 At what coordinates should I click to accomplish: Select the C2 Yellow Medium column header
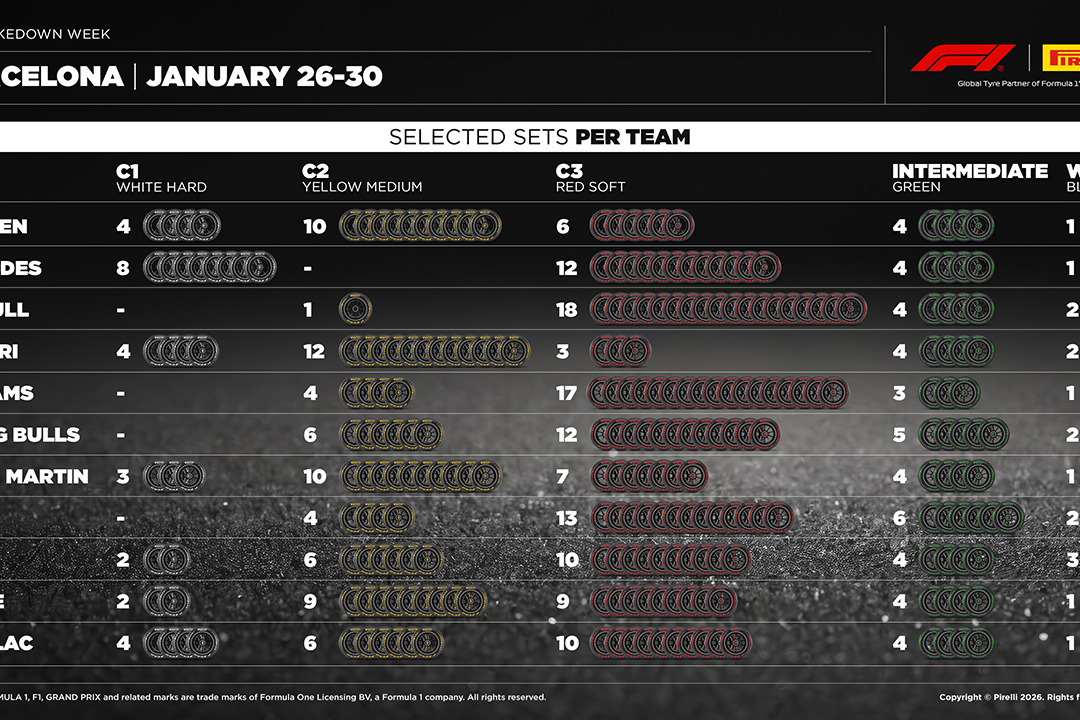362,178
